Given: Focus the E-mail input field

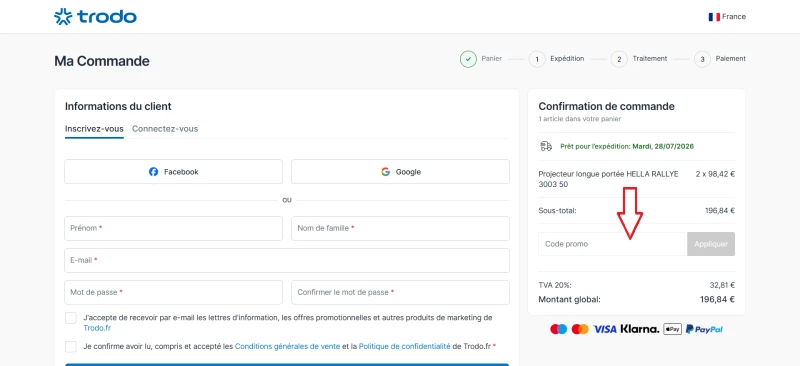Looking at the screenshot, I should [x=287, y=260].
